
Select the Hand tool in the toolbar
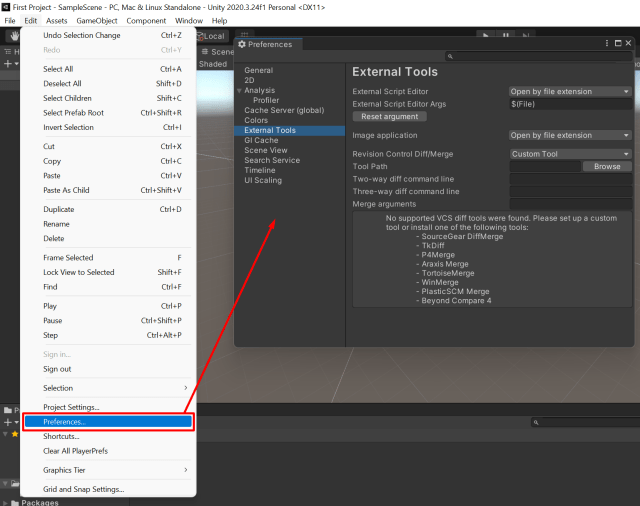coord(15,36)
